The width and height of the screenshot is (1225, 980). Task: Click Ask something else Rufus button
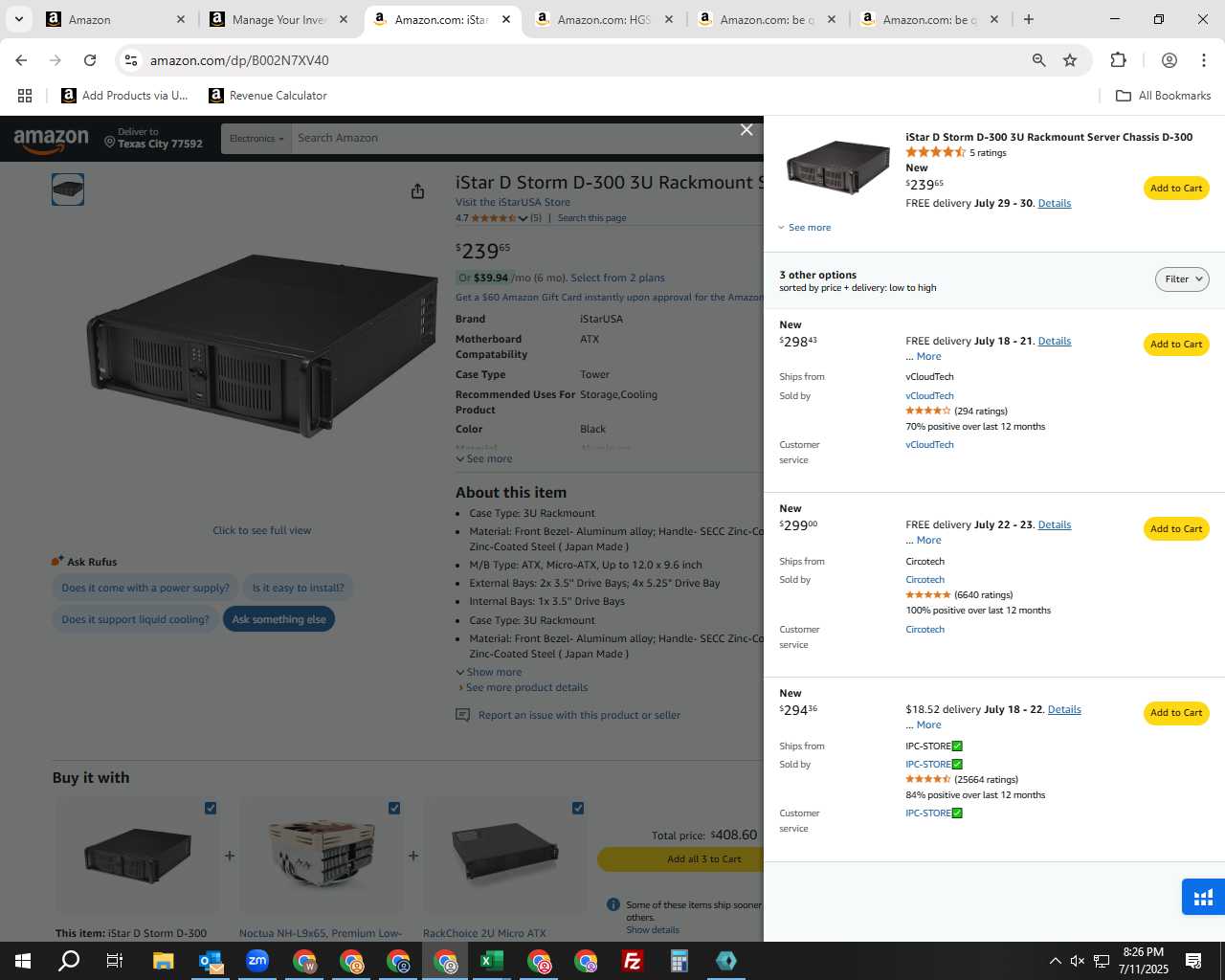278,619
